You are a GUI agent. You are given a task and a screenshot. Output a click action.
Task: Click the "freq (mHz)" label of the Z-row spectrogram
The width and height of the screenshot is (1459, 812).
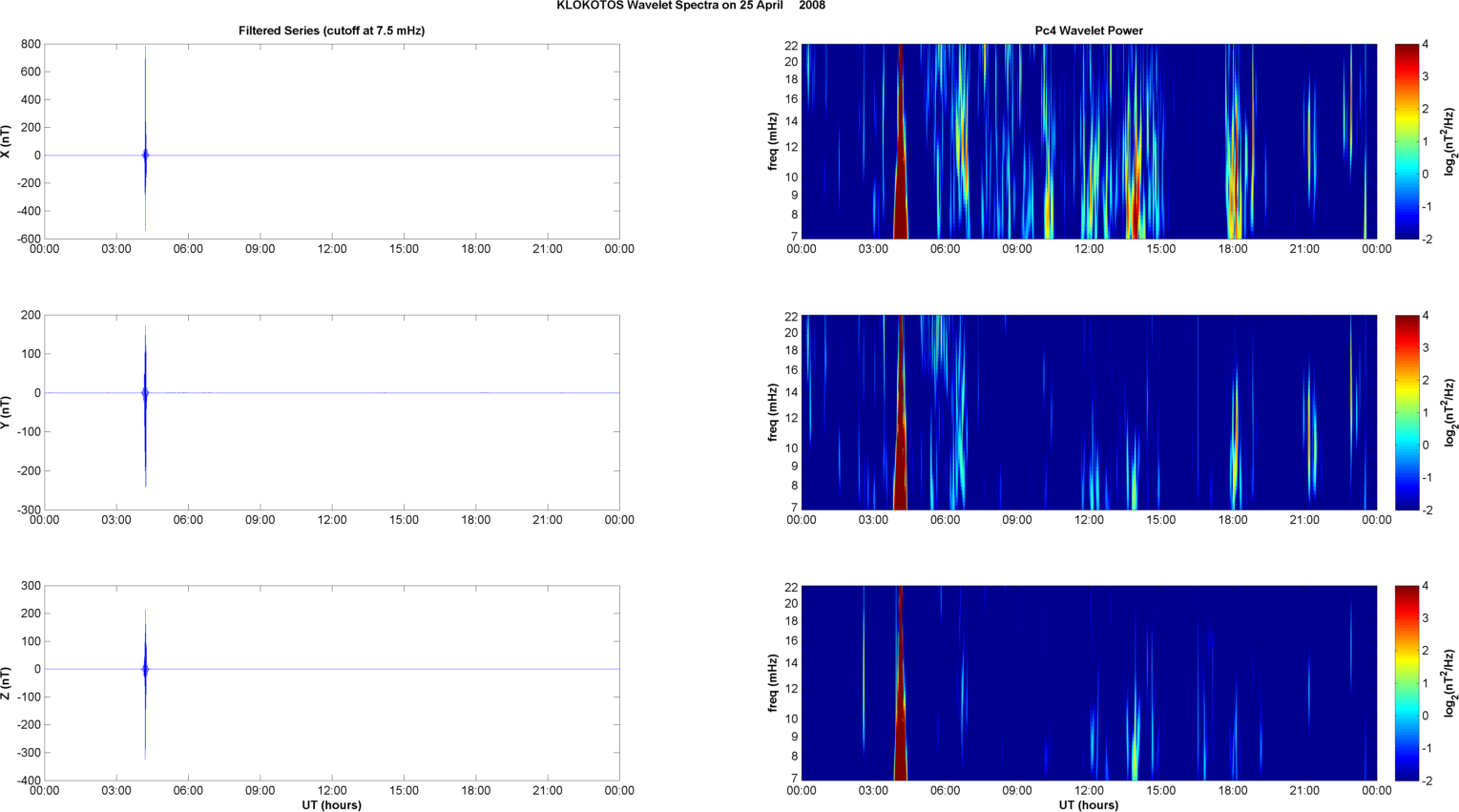(x=772, y=683)
